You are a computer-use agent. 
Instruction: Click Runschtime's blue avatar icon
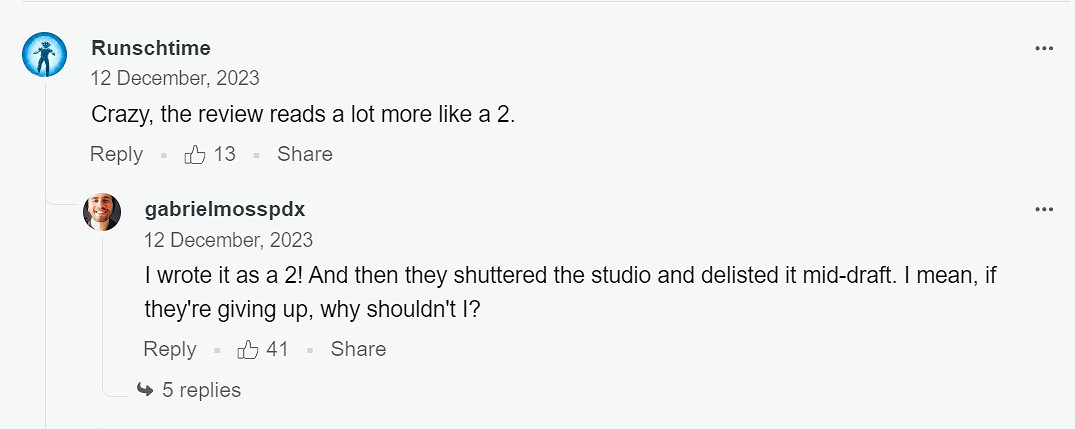click(44, 54)
